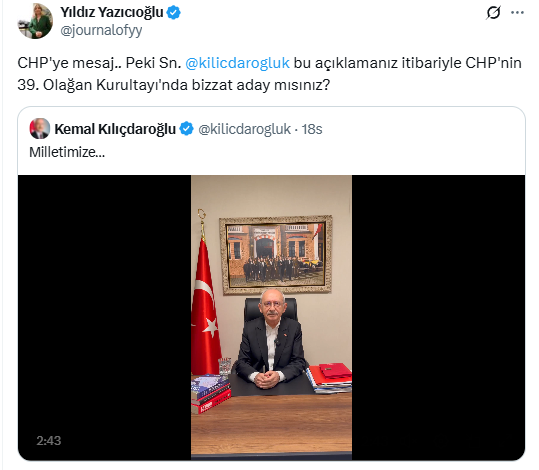The height and width of the screenshot is (470, 539).
Task: Click the red folders on the desk
Action: pos(329,377)
